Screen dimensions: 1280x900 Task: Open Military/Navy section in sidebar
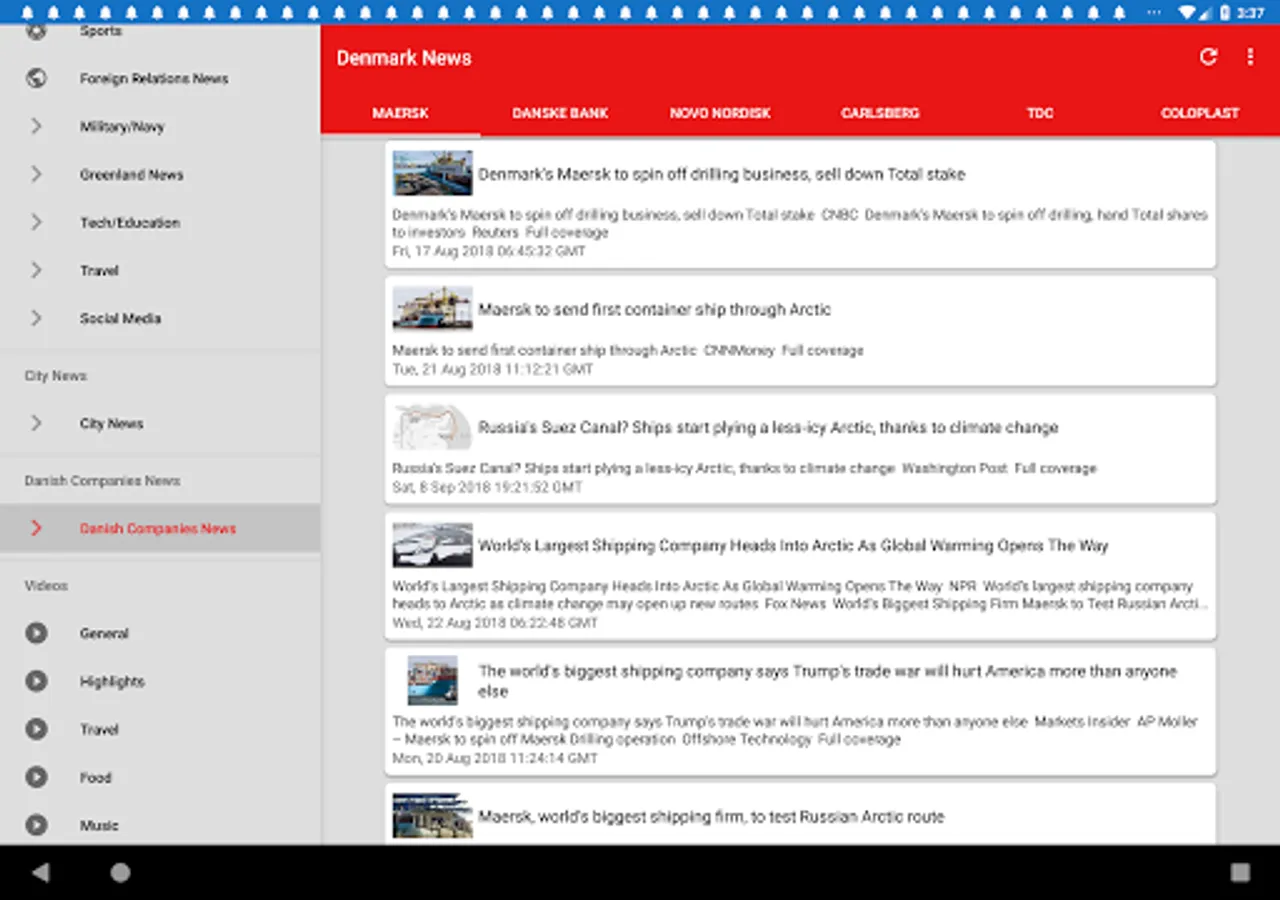160,126
